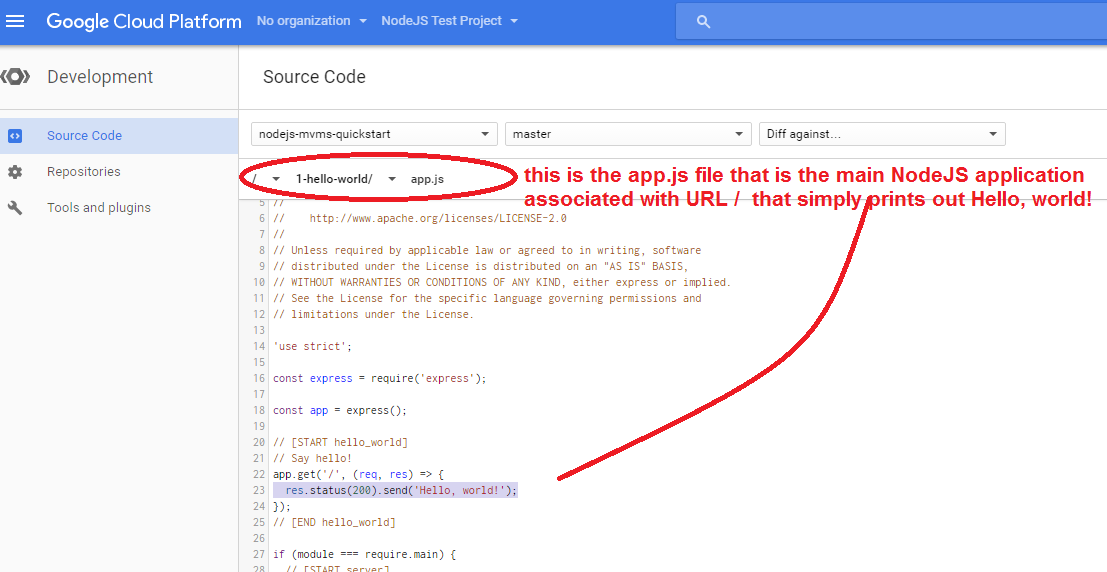
Task: Select Source Code in sidebar
Action: 84,136
